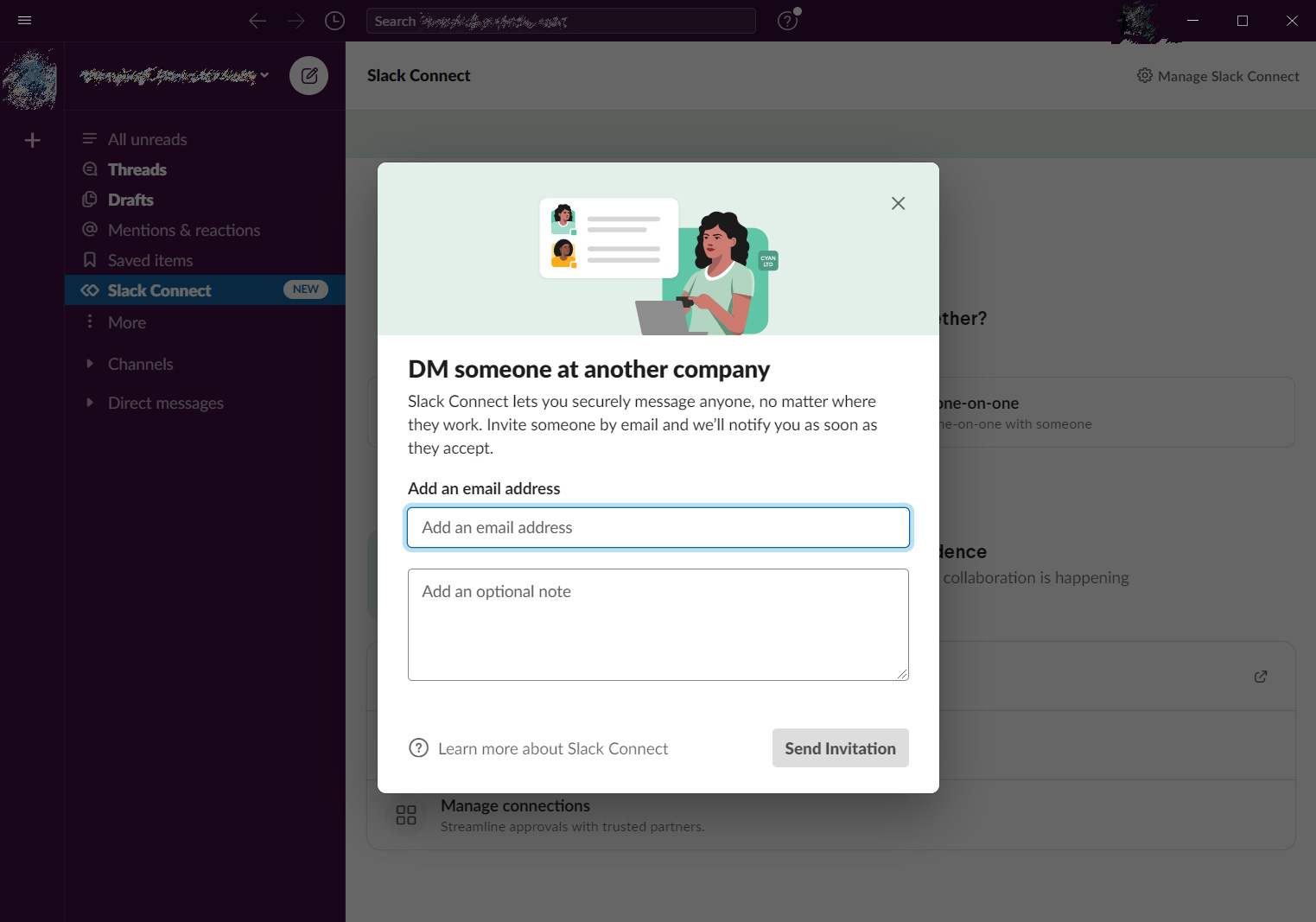Click the user profile avatar in the top right
This screenshot has width=1316, height=922.
[1139, 22]
